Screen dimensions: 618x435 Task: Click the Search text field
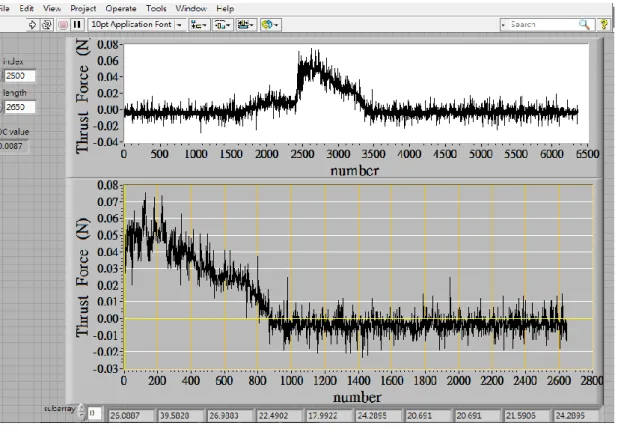pyautogui.click(x=542, y=25)
